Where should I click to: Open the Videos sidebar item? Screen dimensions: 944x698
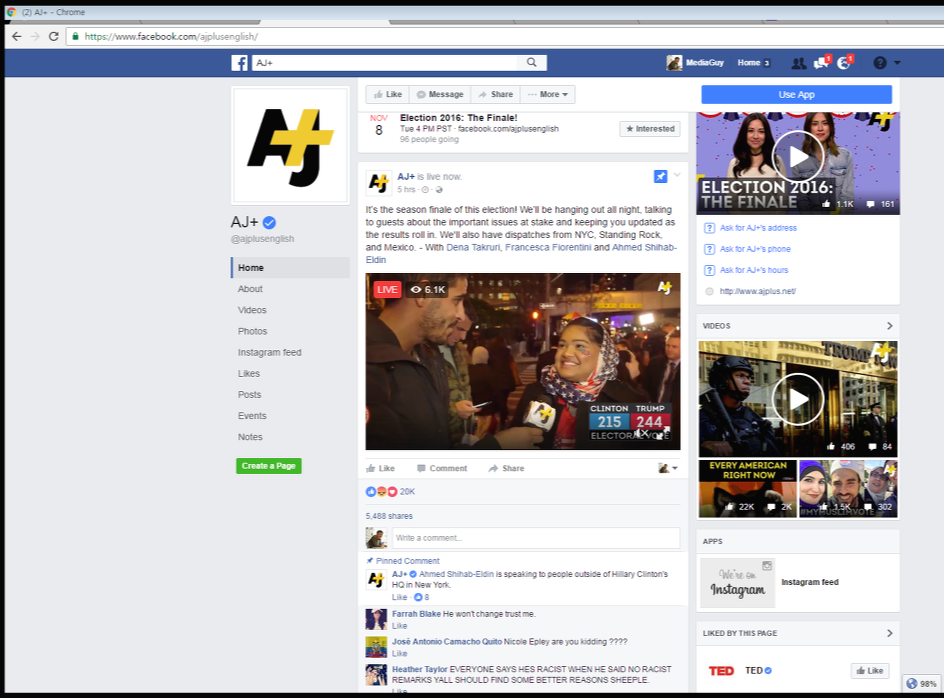[x=252, y=310]
